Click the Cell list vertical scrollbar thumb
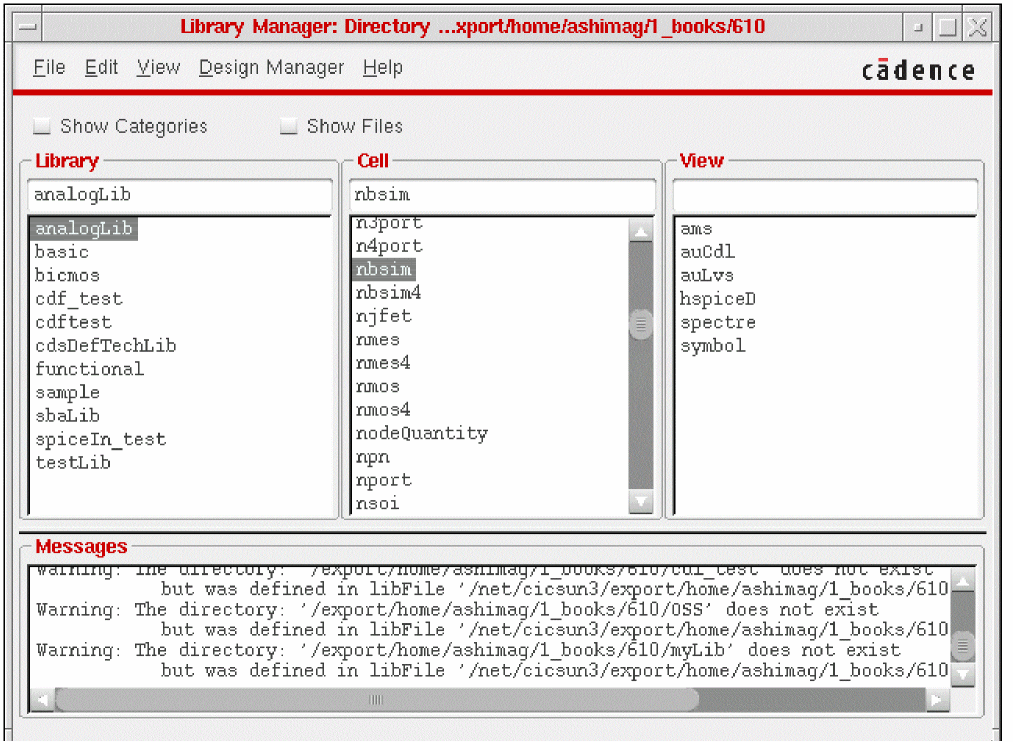 point(640,324)
